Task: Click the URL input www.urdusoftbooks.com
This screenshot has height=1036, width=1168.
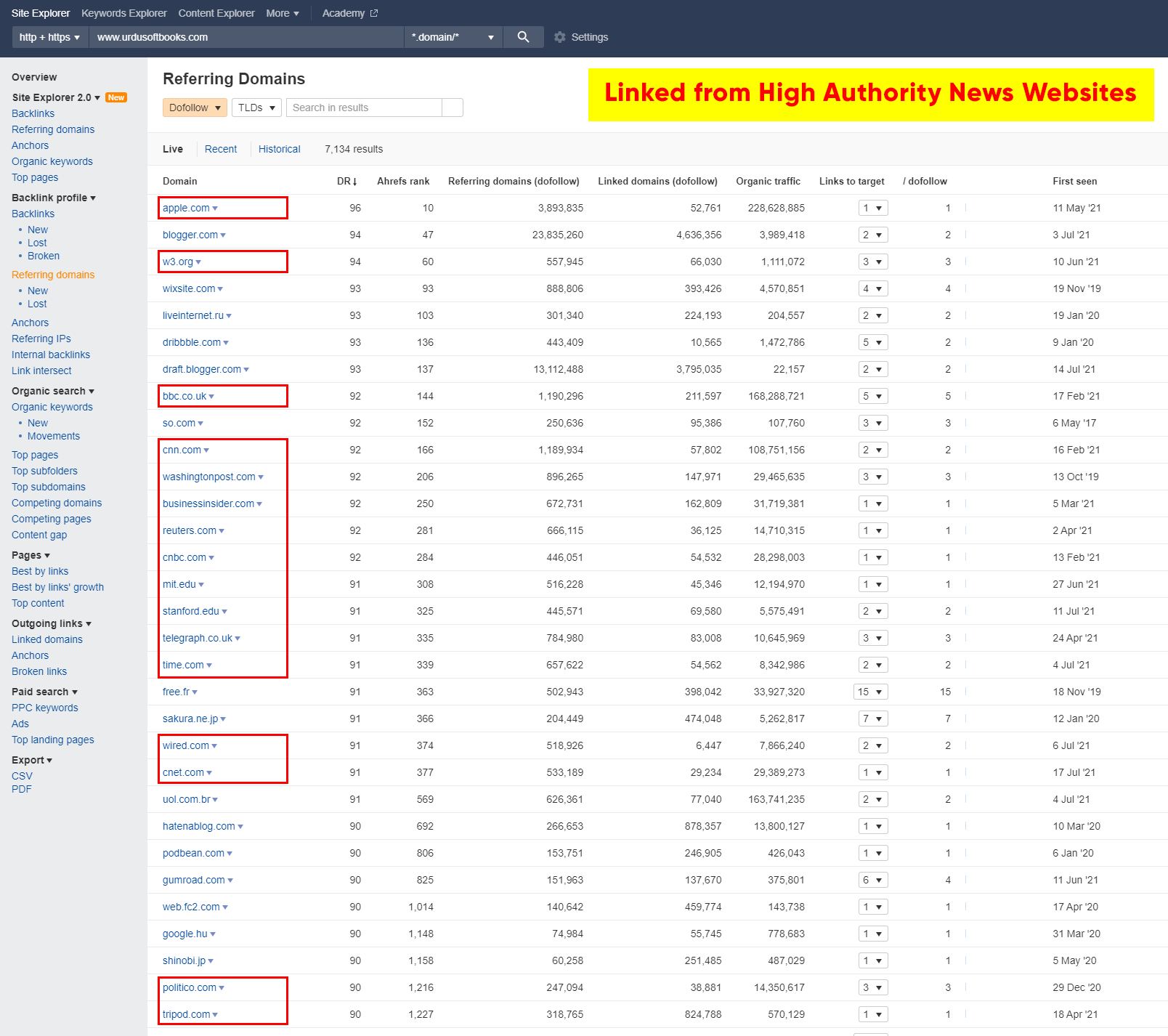Action: point(246,37)
